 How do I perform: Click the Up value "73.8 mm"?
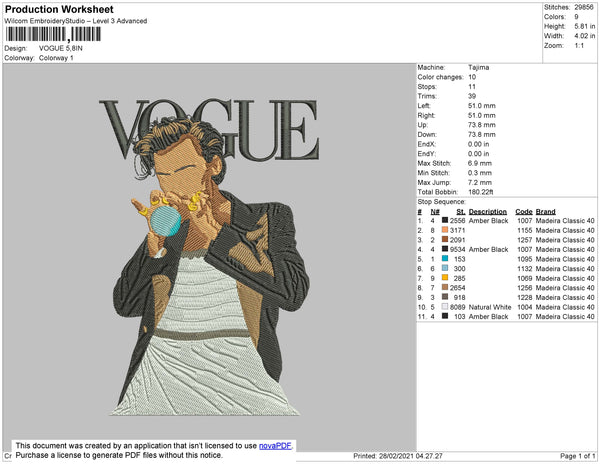click(481, 125)
